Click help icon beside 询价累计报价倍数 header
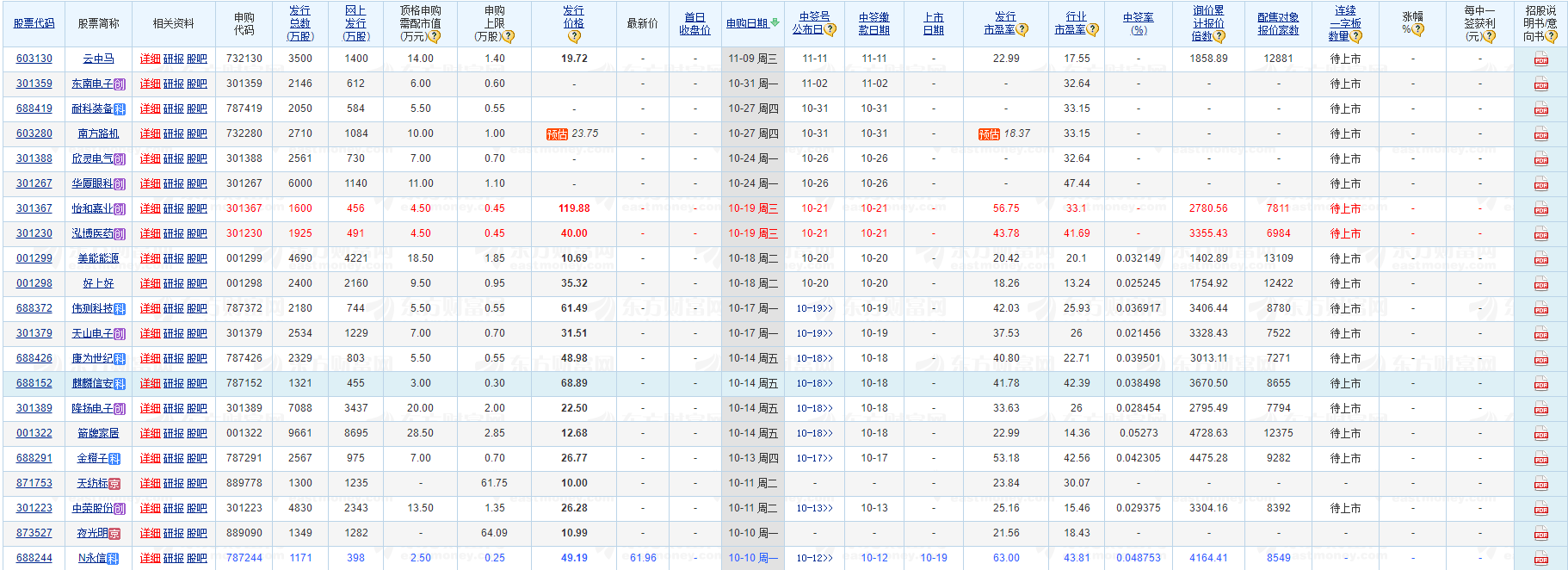Screen dimensions: 1568x570 [1219, 37]
